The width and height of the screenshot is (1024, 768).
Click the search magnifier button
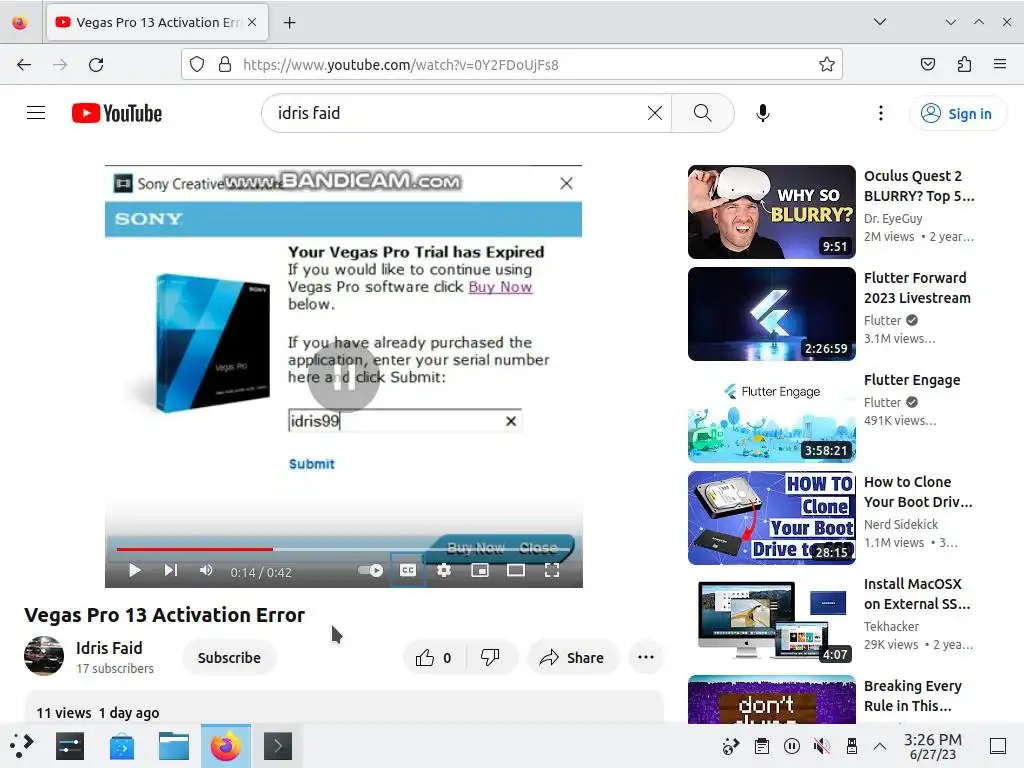tap(703, 113)
